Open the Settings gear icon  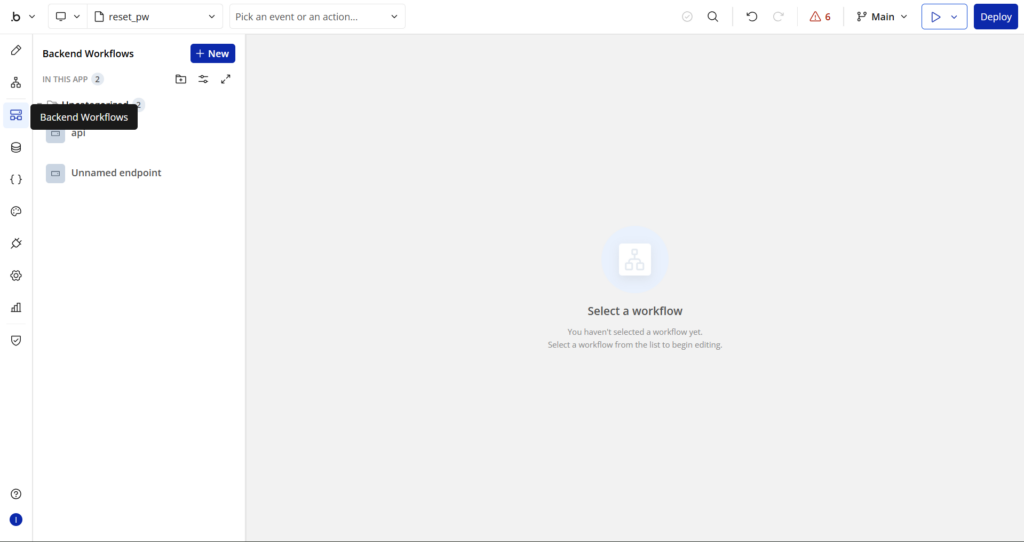tap(16, 276)
